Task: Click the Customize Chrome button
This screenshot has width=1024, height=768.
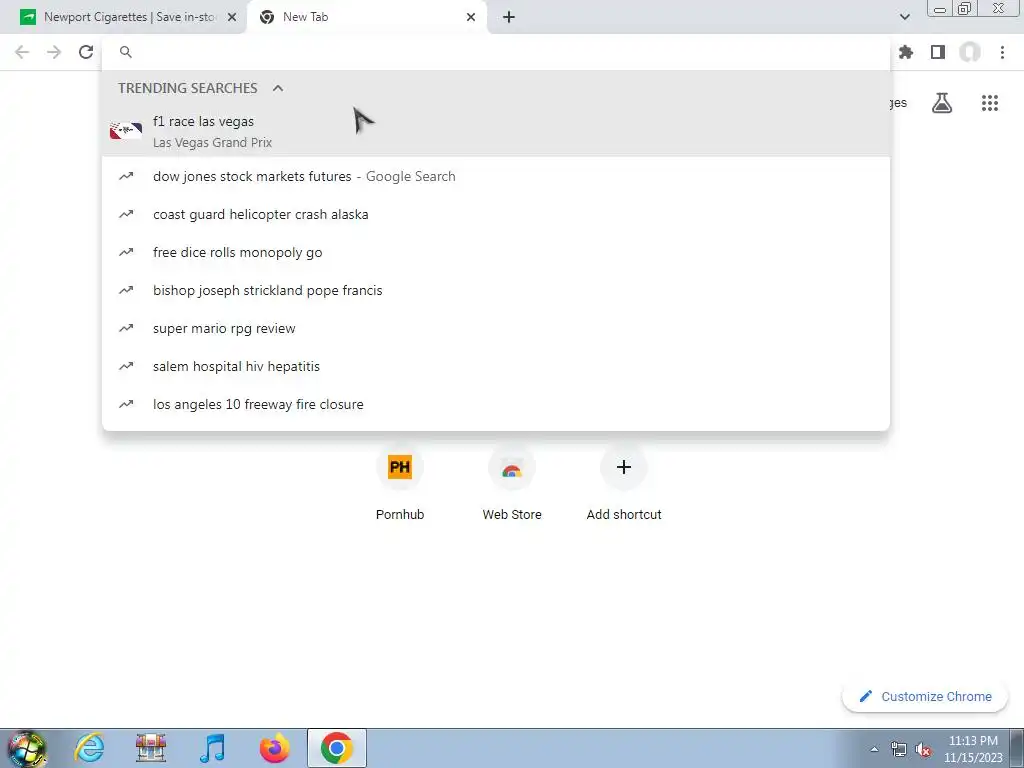Action: pos(925,696)
